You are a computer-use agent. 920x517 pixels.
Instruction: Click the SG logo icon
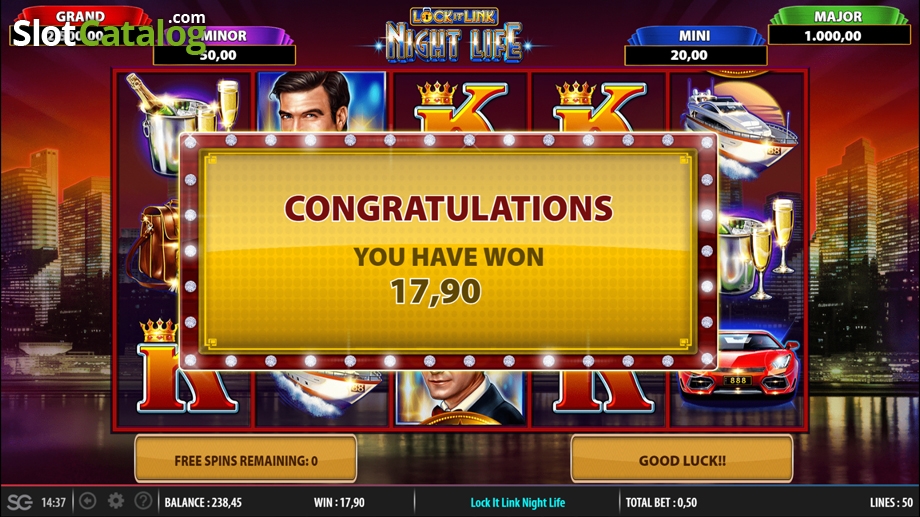(19, 502)
